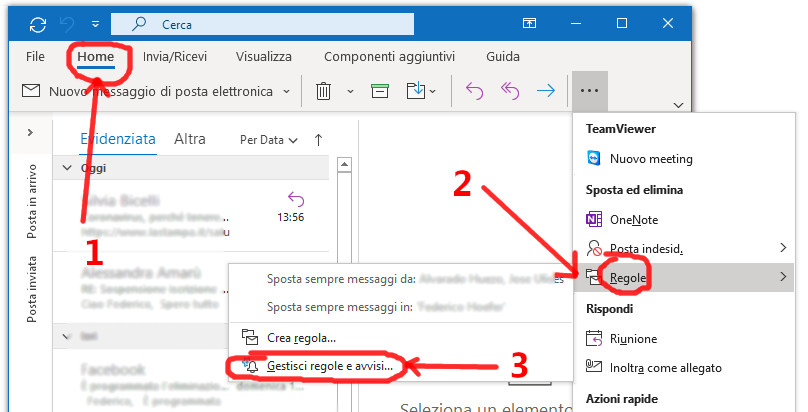Click the Send/Receive sync icon
The height and width of the screenshot is (412, 808).
(38, 23)
